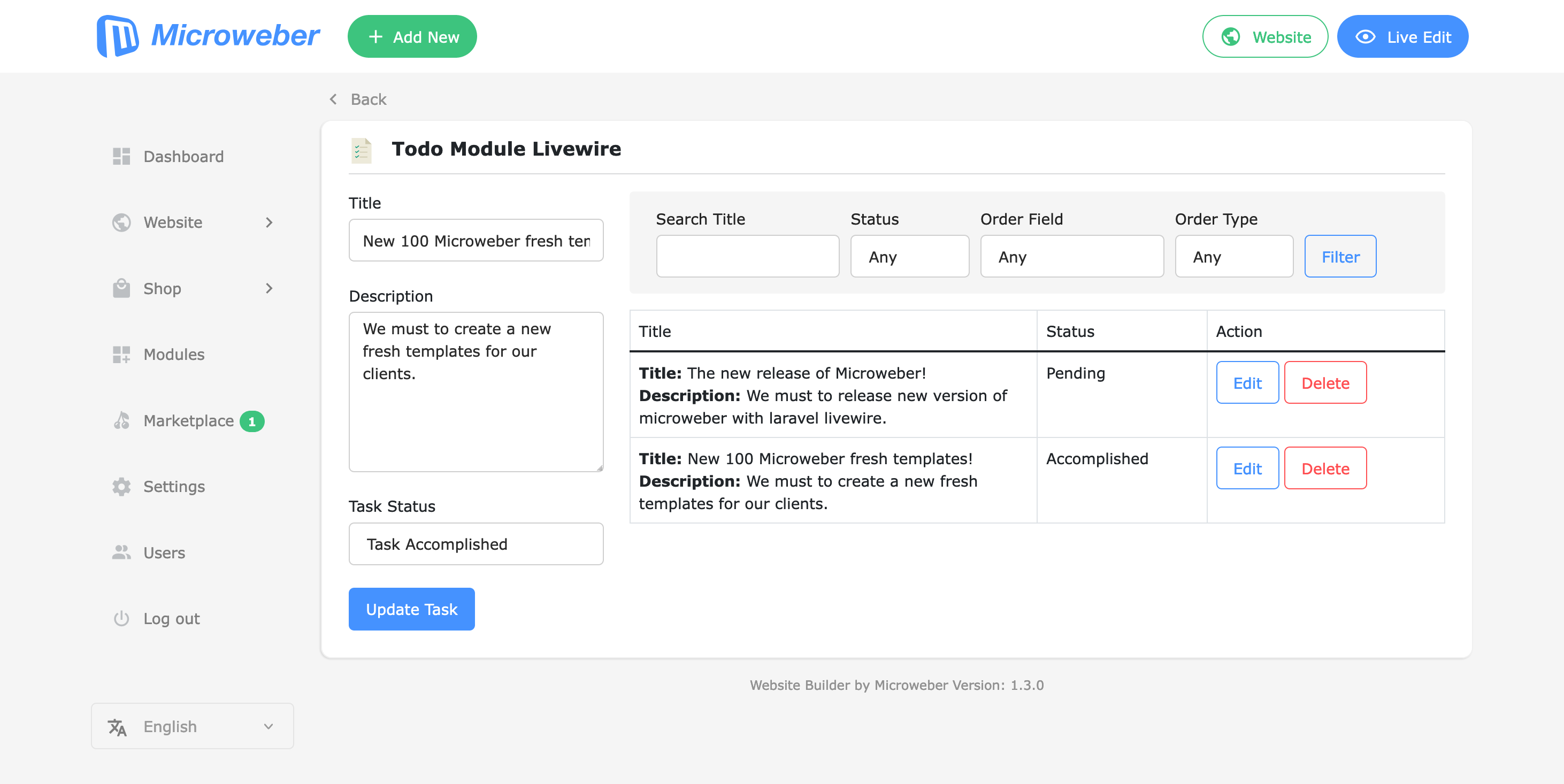Open the Order Type dropdown
The height and width of the screenshot is (784, 1564).
click(1234, 257)
